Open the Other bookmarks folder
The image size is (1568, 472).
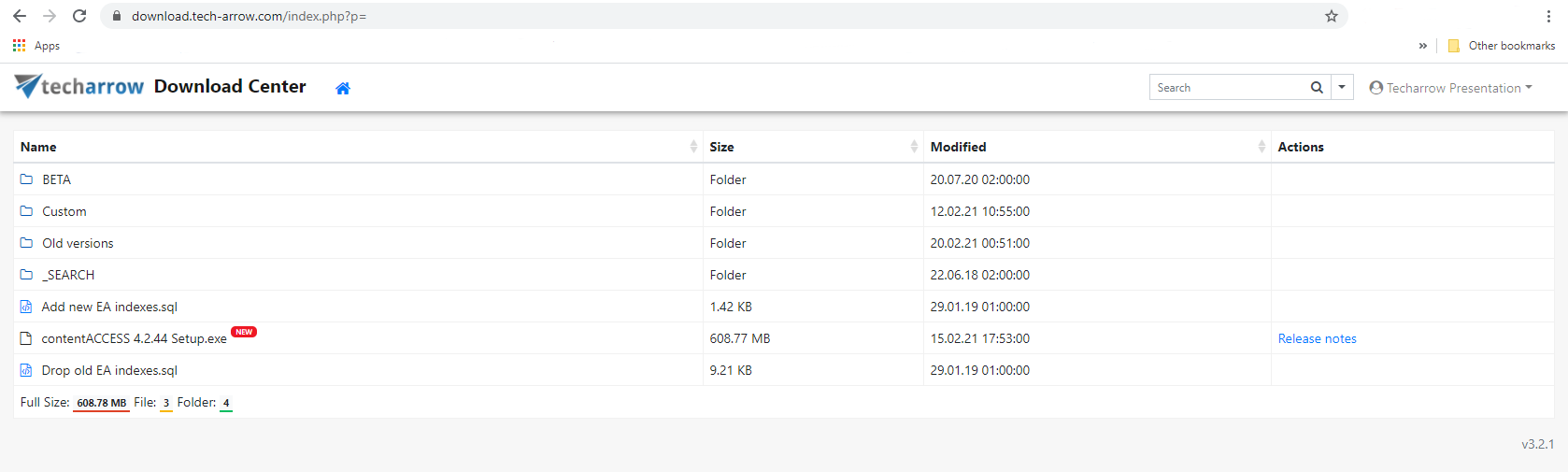click(1502, 45)
